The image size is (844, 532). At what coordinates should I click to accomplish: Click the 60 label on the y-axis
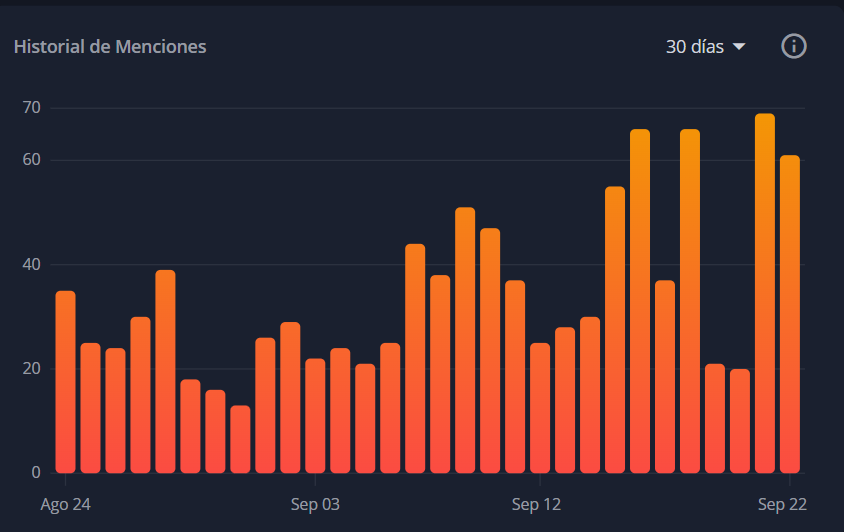click(x=31, y=160)
